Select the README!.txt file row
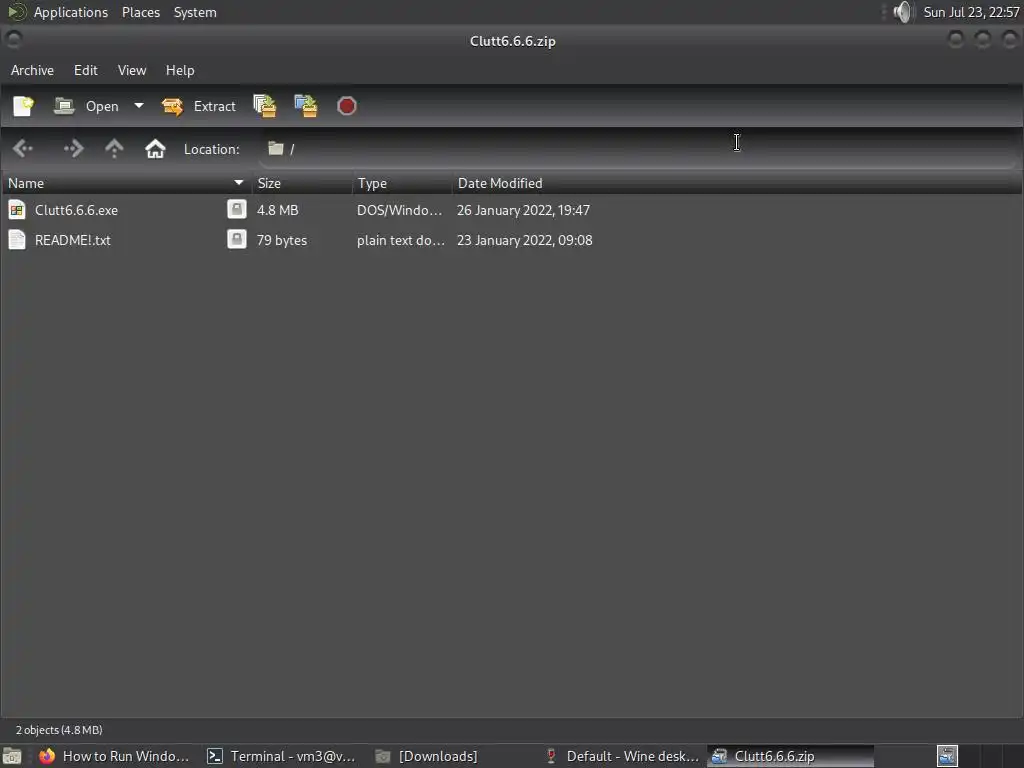 point(512,240)
